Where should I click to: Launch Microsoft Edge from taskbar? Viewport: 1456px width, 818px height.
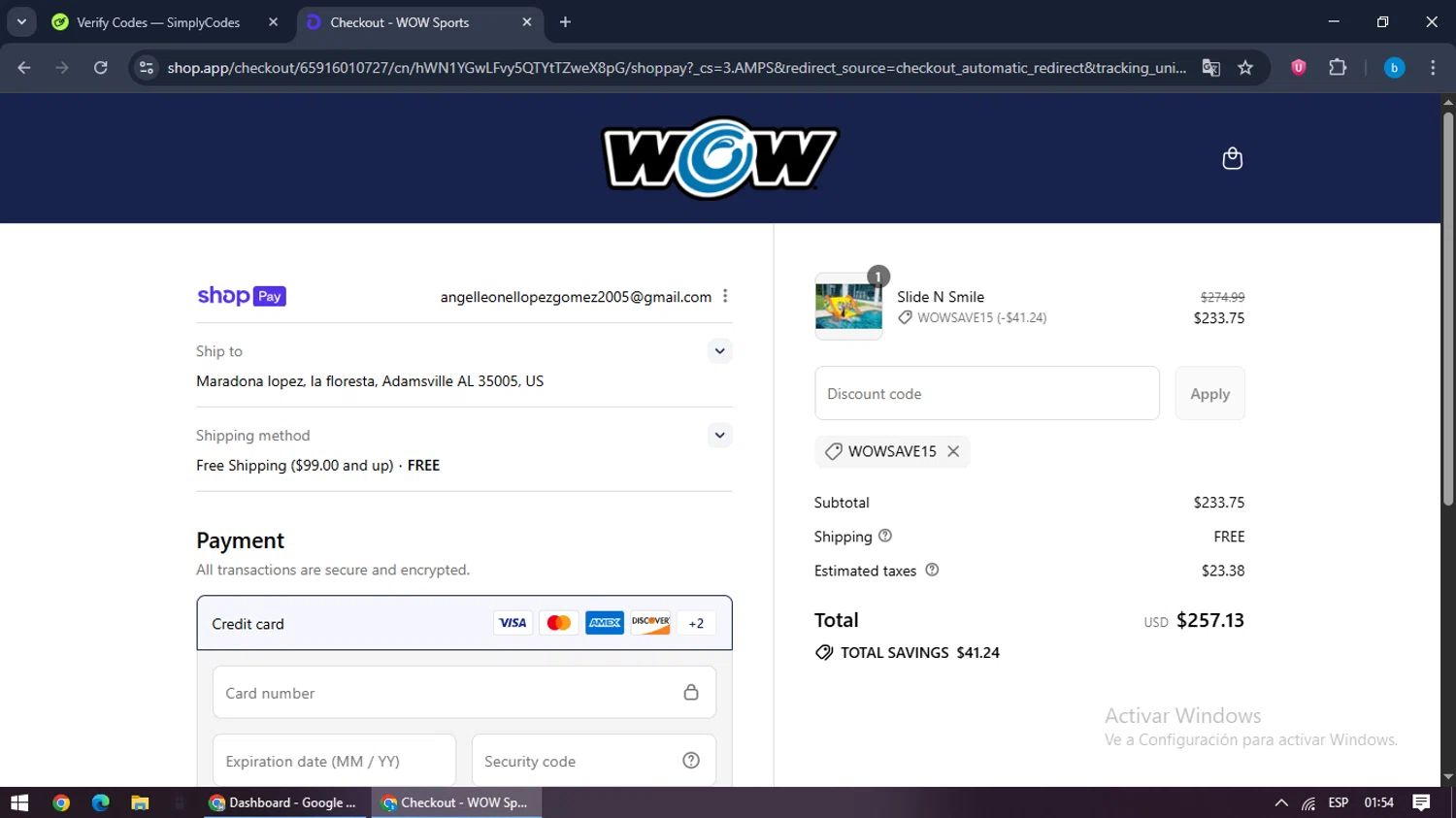coord(101,802)
